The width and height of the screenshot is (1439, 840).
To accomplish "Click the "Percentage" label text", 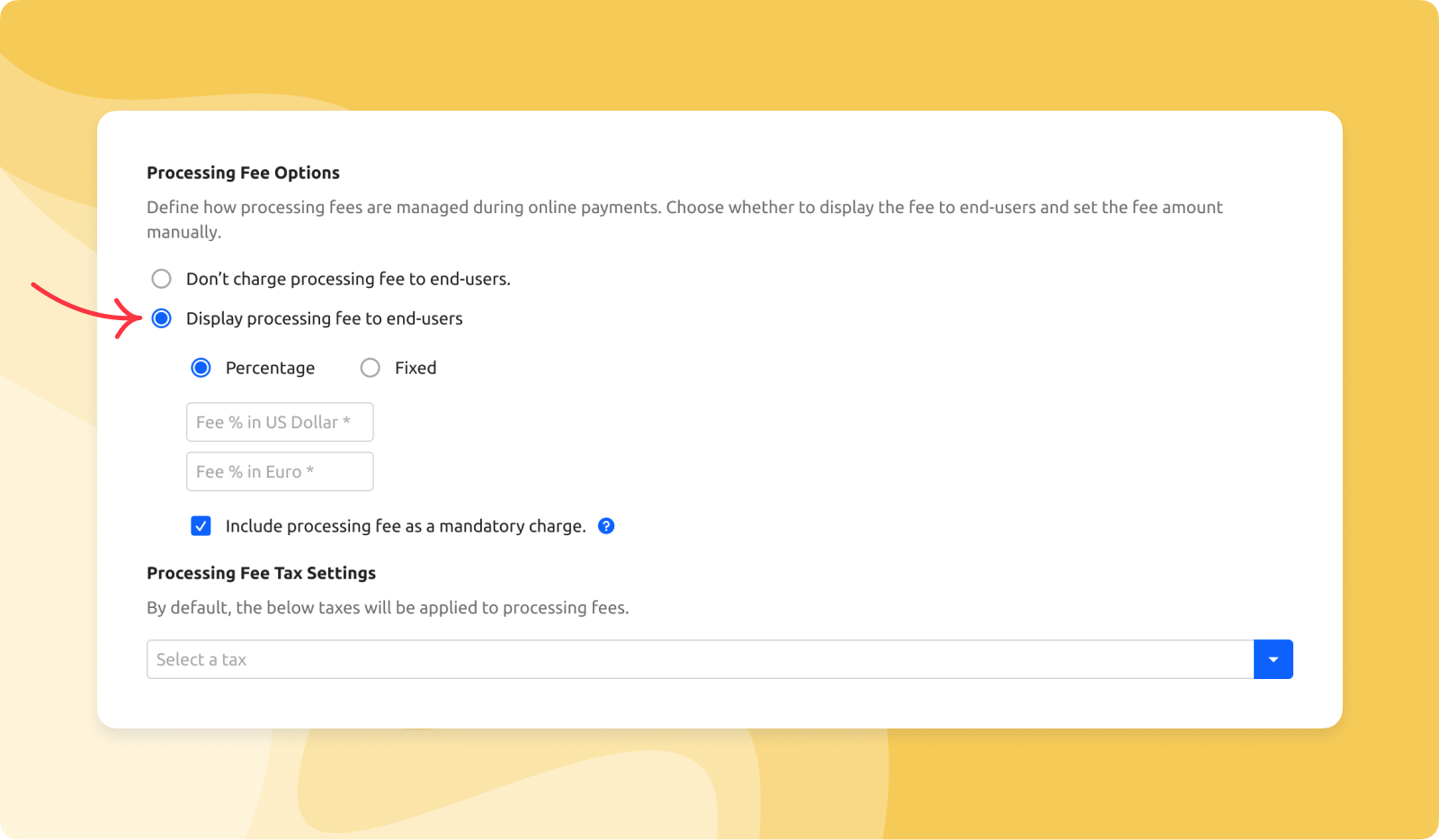I will pyautogui.click(x=270, y=368).
